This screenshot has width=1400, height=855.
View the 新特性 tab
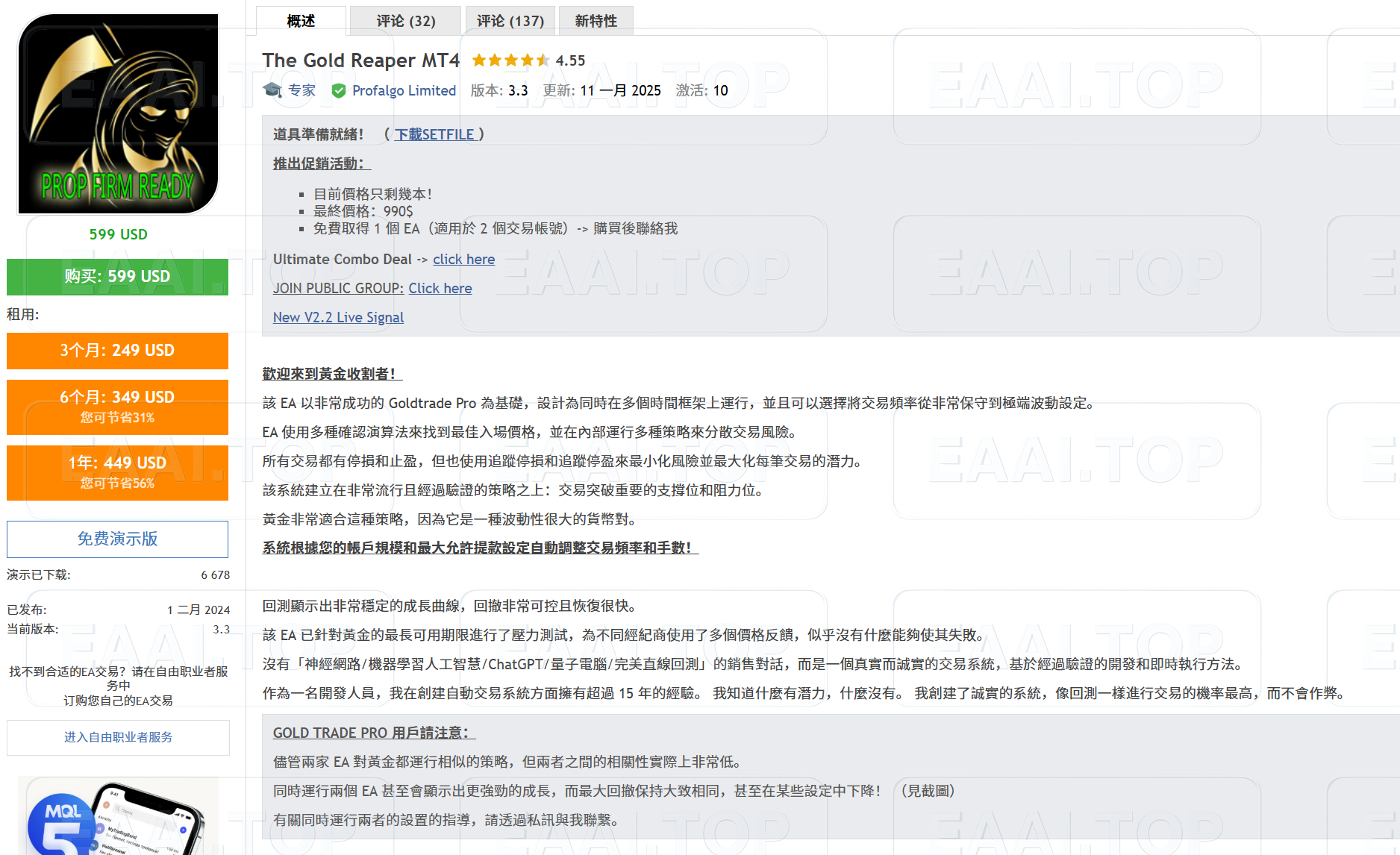(596, 20)
